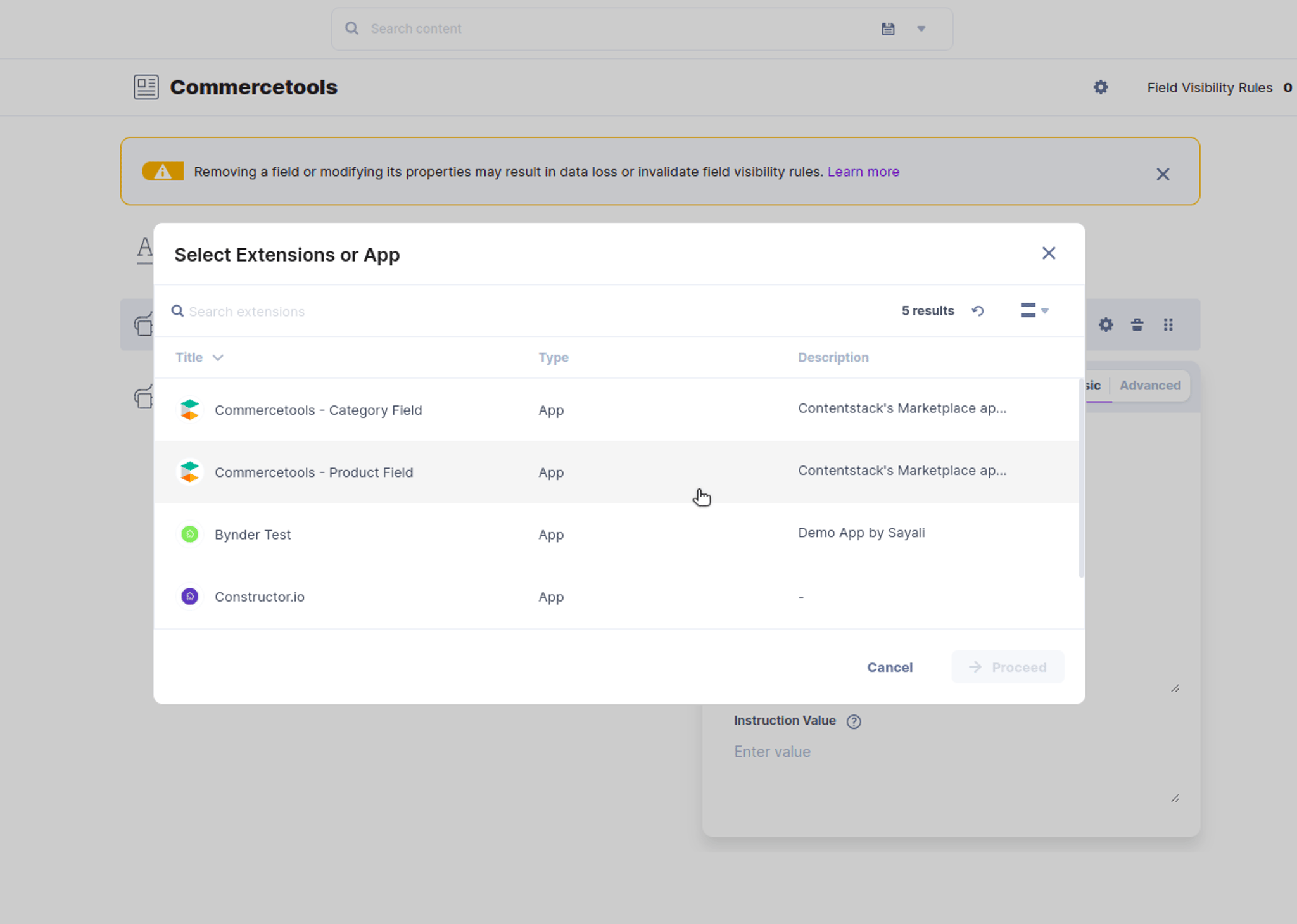This screenshot has height=924, width=1297.
Task: Click the delete field trash icon
Action: point(1137,325)
